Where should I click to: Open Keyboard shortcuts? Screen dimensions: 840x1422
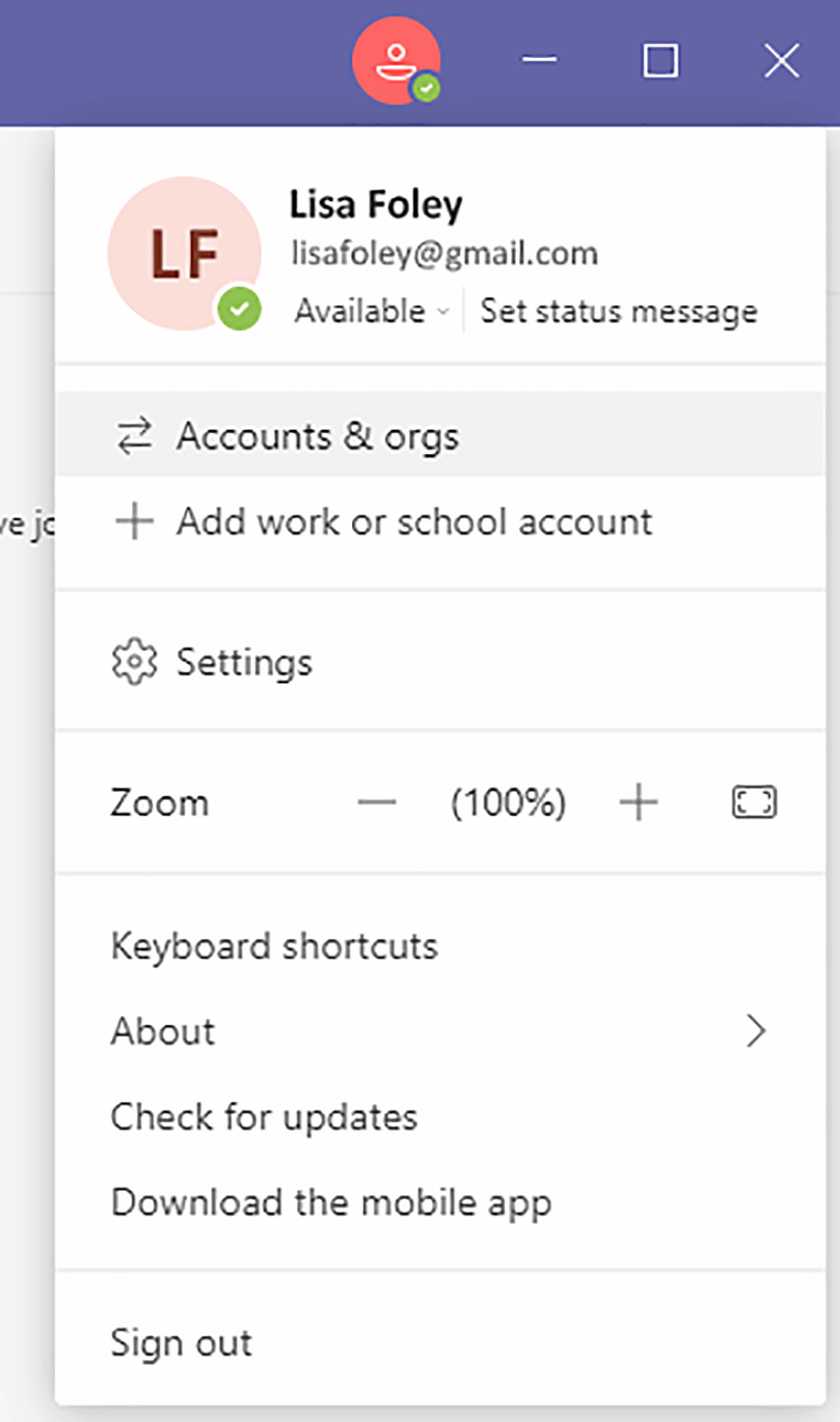coord(274,945)
